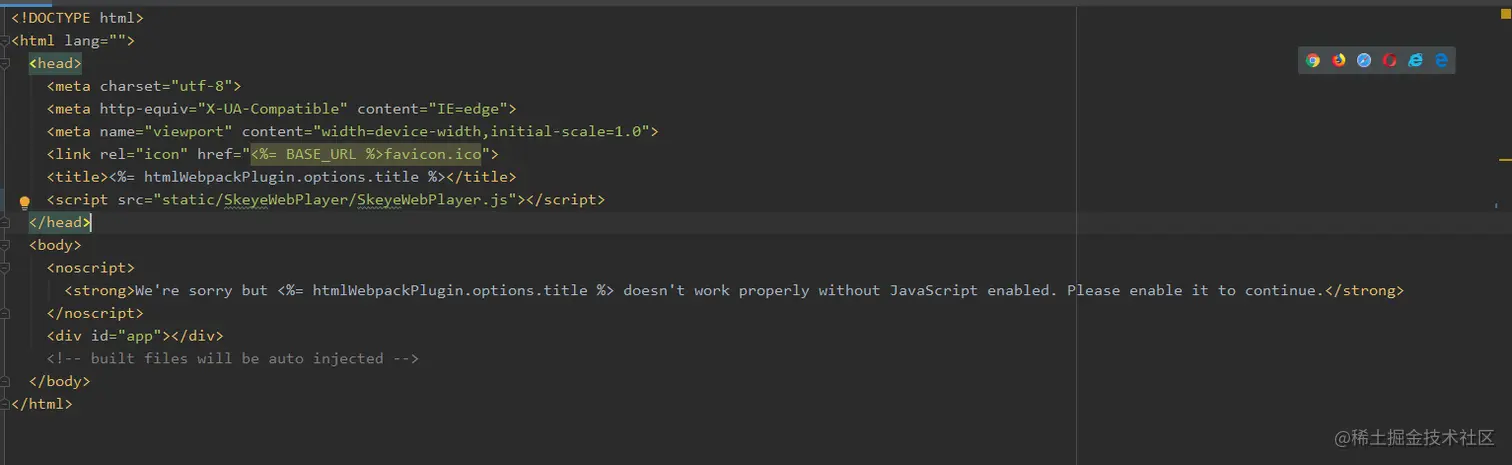Click the closing </html> tag
Image resolution: width=1512 pixels, height=465 pixels.
point(42,404)
